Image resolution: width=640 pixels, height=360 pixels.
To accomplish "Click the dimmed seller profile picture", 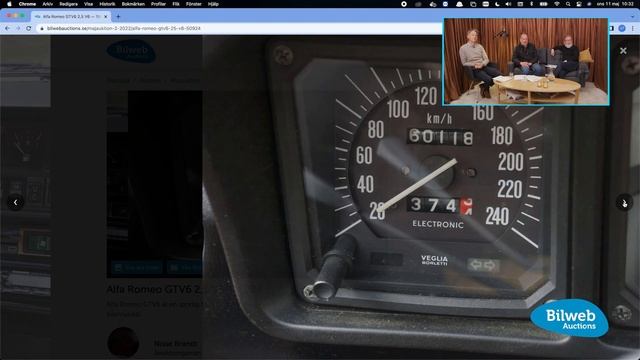I will pyautogui.click(x=123, y=342).
